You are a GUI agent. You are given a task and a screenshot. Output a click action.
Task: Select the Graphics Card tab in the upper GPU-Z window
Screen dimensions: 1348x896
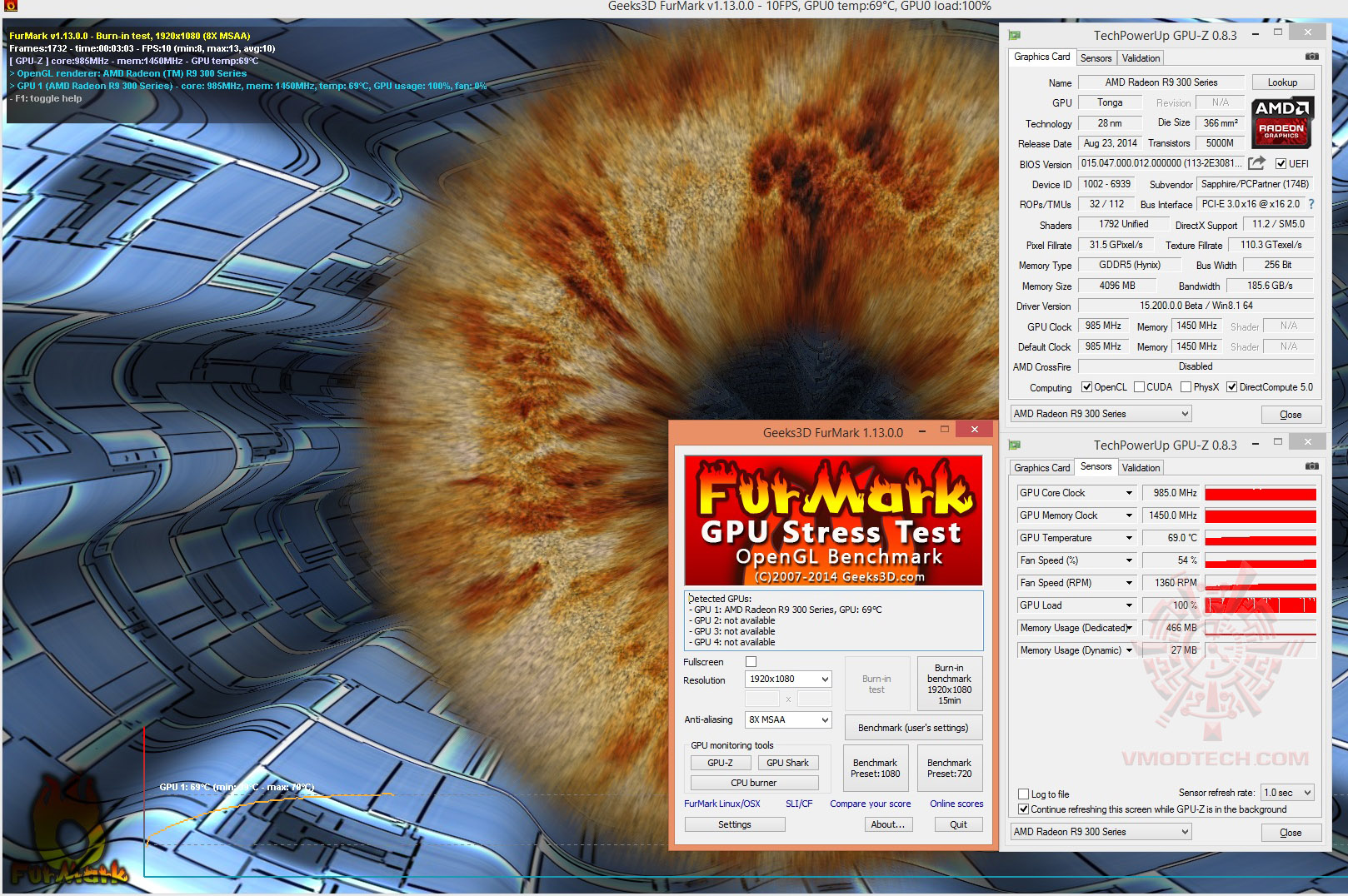pos(1041,57)
